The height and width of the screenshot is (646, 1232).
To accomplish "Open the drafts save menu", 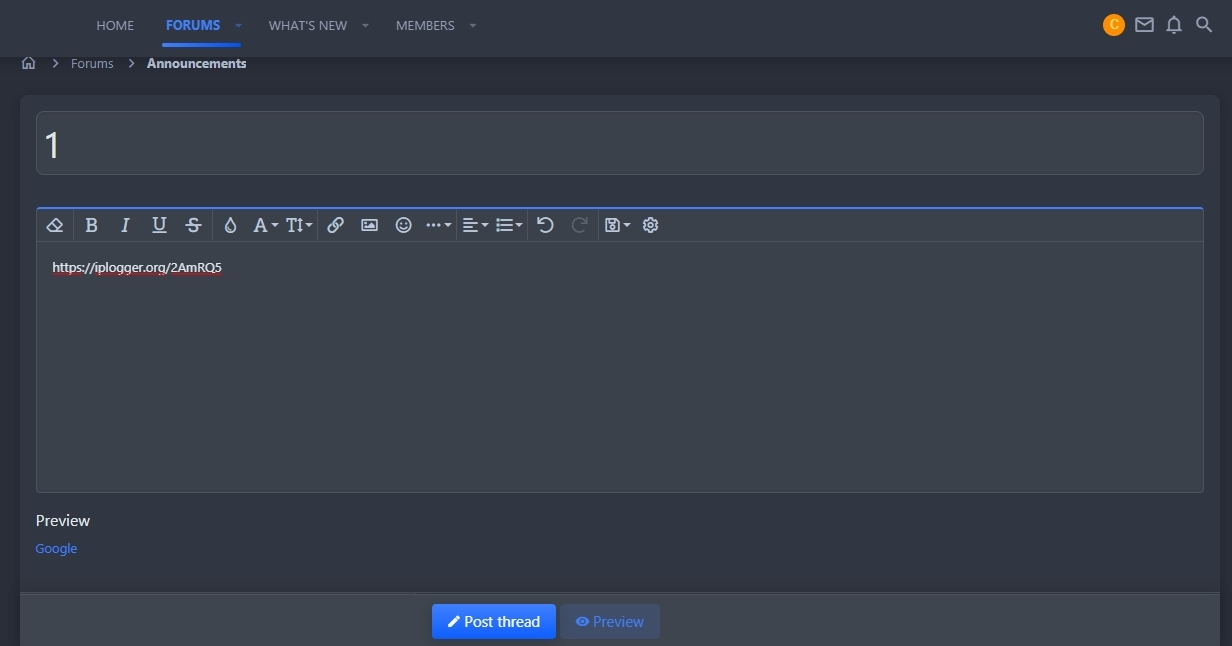I will pyautogui.click(x=617, y=225).
